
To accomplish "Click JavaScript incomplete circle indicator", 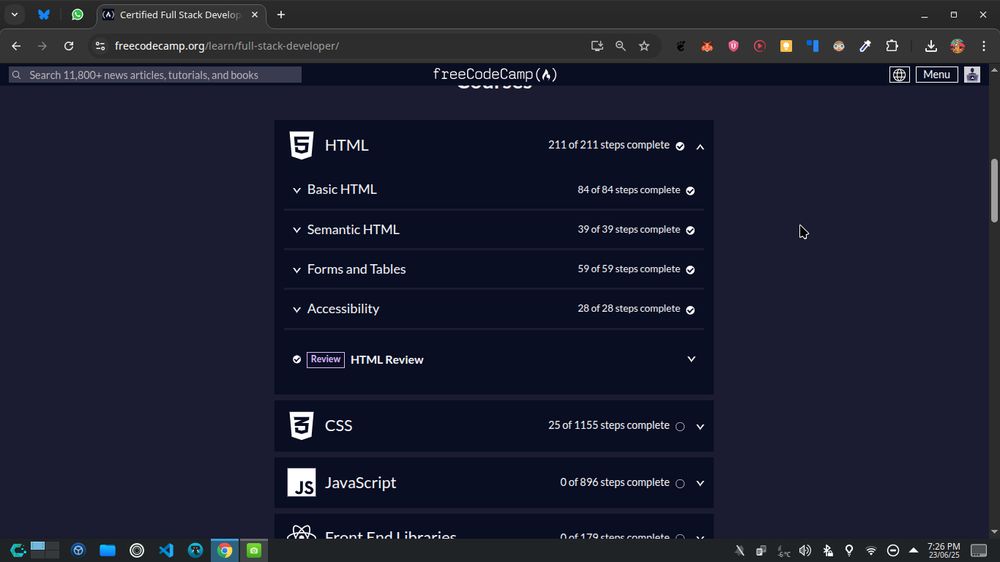I will tap(680, 484).
